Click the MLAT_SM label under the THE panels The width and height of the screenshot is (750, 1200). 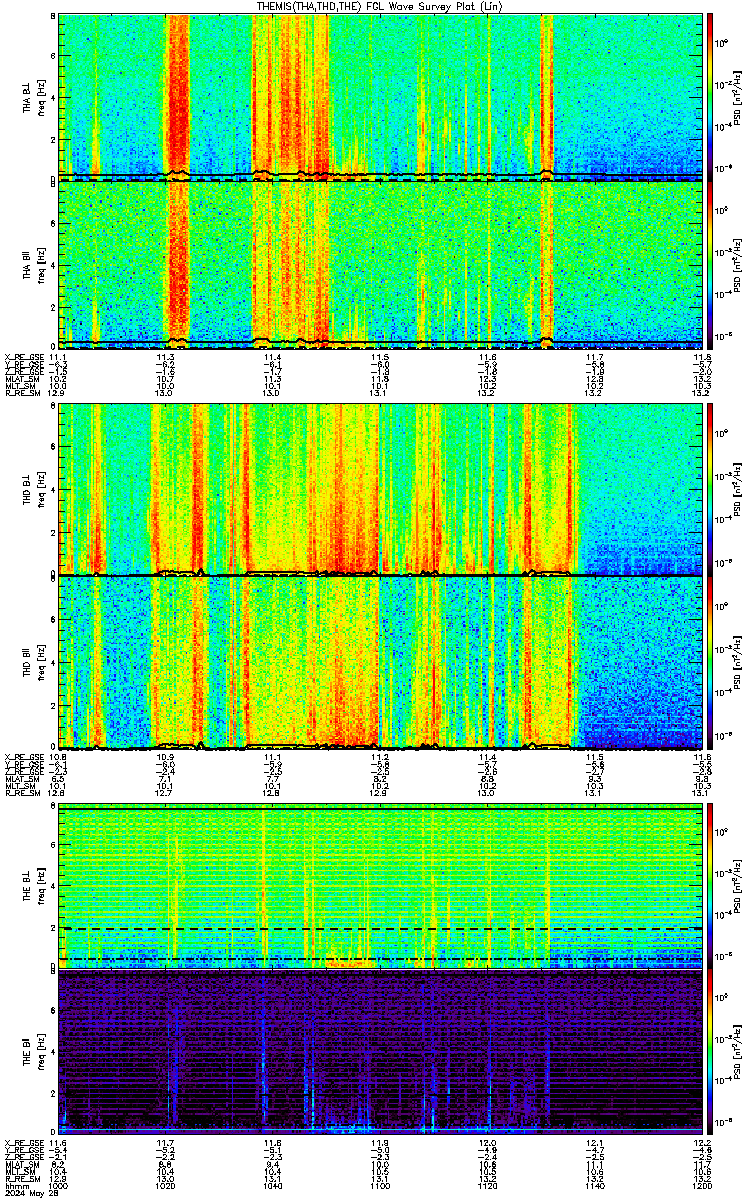(x=21, y=1165)
